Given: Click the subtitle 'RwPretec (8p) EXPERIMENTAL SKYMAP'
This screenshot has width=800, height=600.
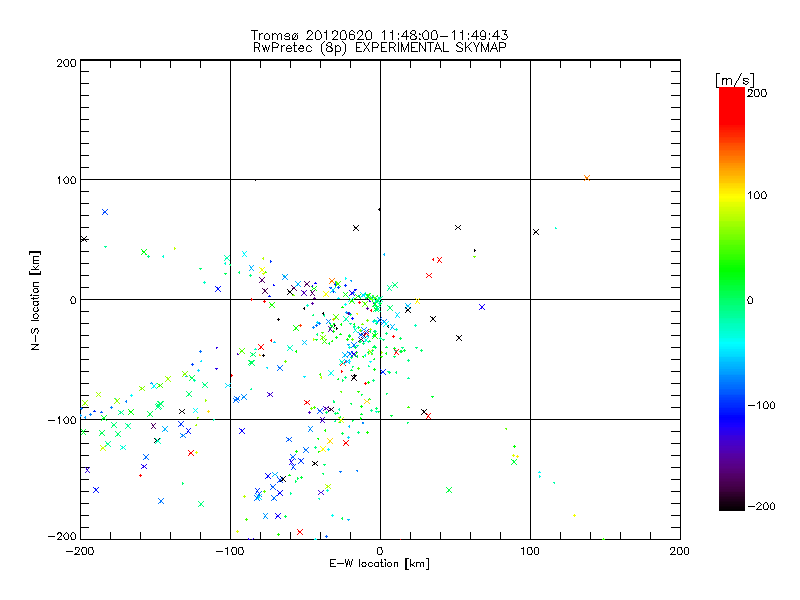Looking at the screenshot, I should point(379,48).
